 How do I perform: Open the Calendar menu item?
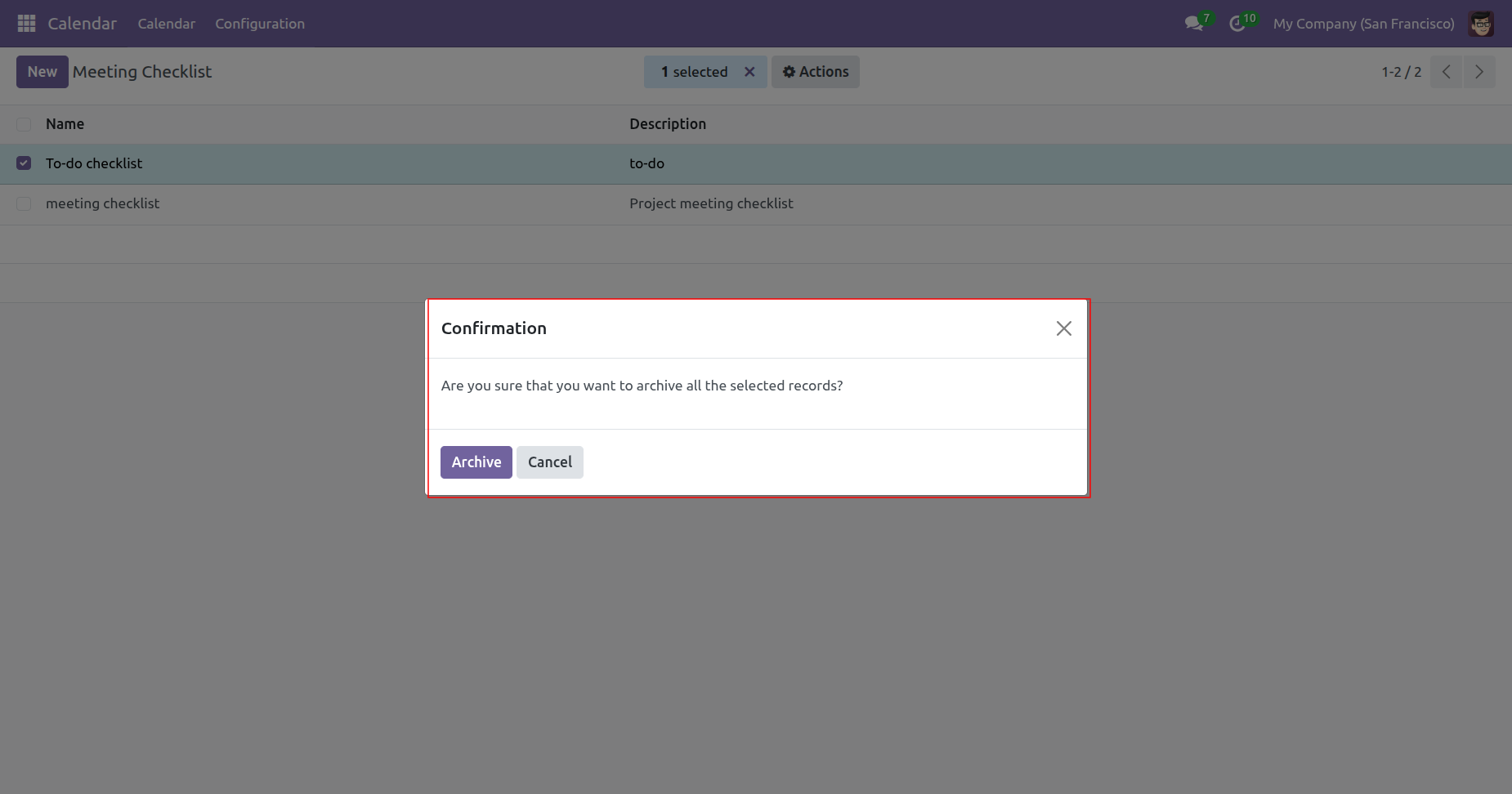pos(166,24)
